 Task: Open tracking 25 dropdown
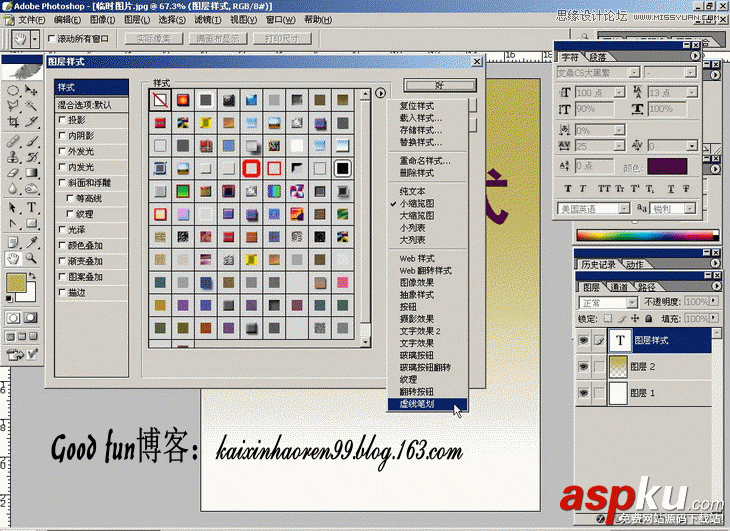coord(619,146)
